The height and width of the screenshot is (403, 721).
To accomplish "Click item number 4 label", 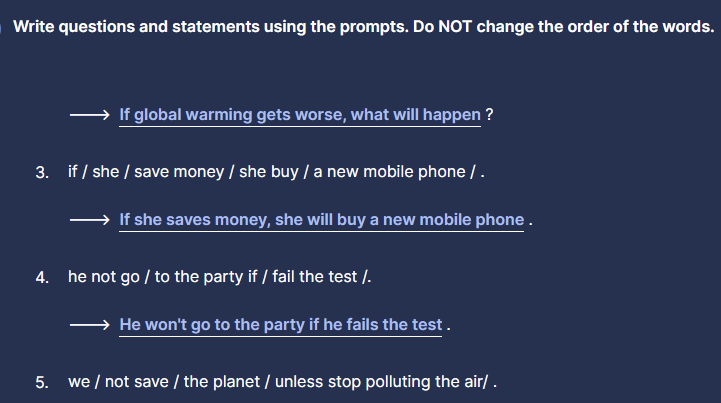I will pos(41,277).
